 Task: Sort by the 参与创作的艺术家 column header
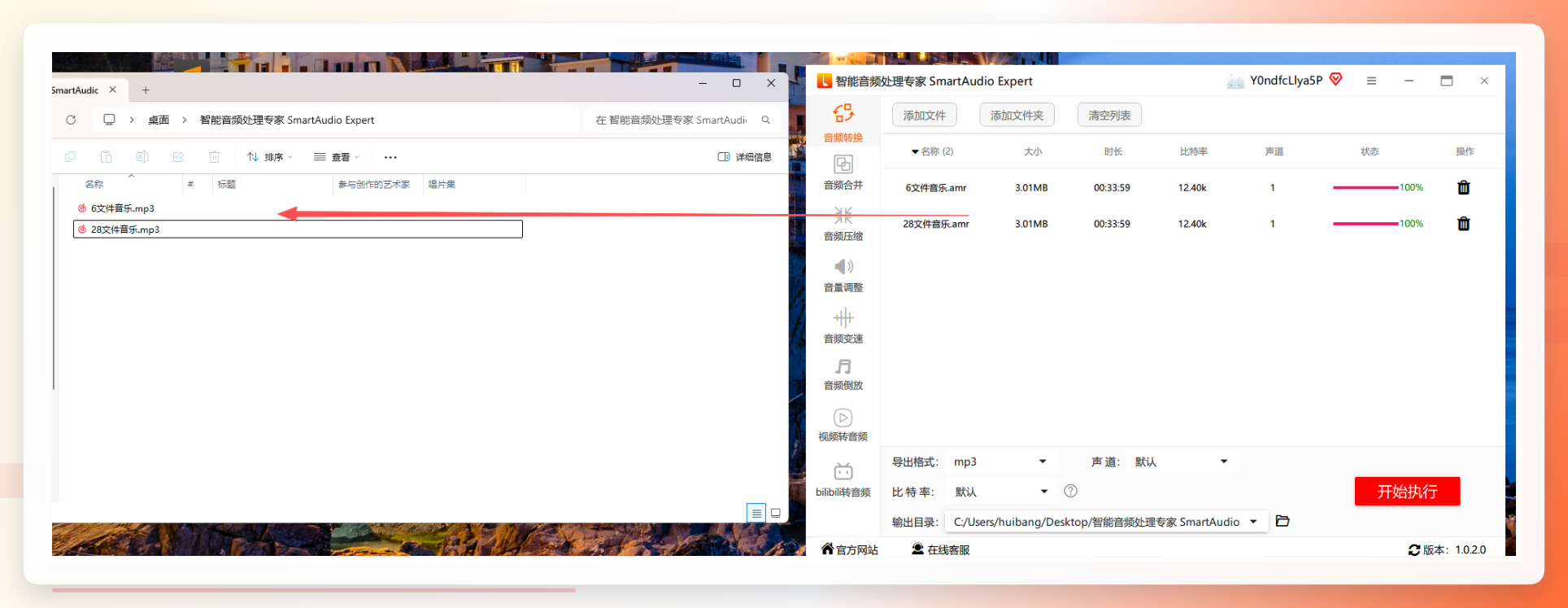(x=374, y=185)
